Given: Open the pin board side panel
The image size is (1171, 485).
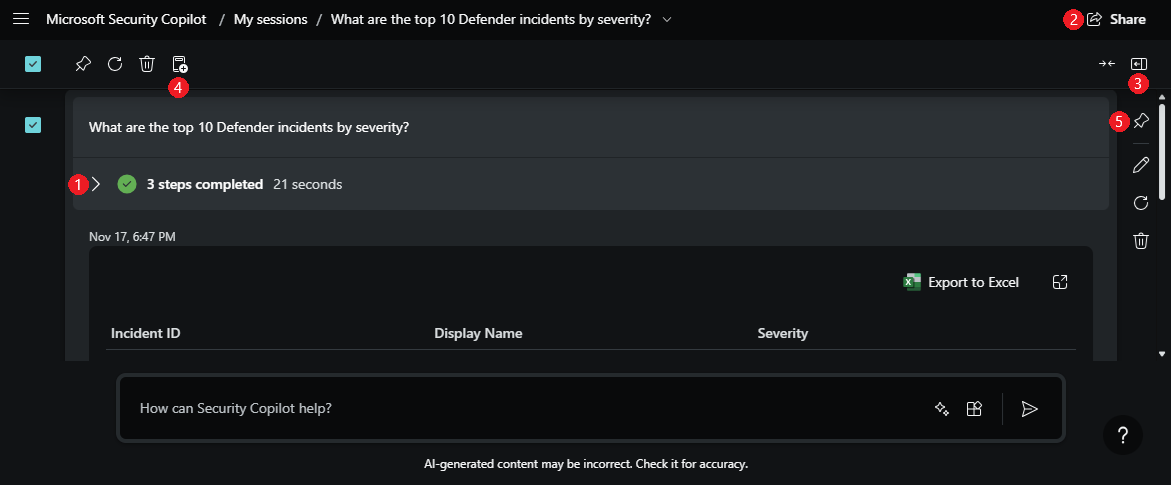Looking at the screenshot, I should click(x=1139, y=64).
